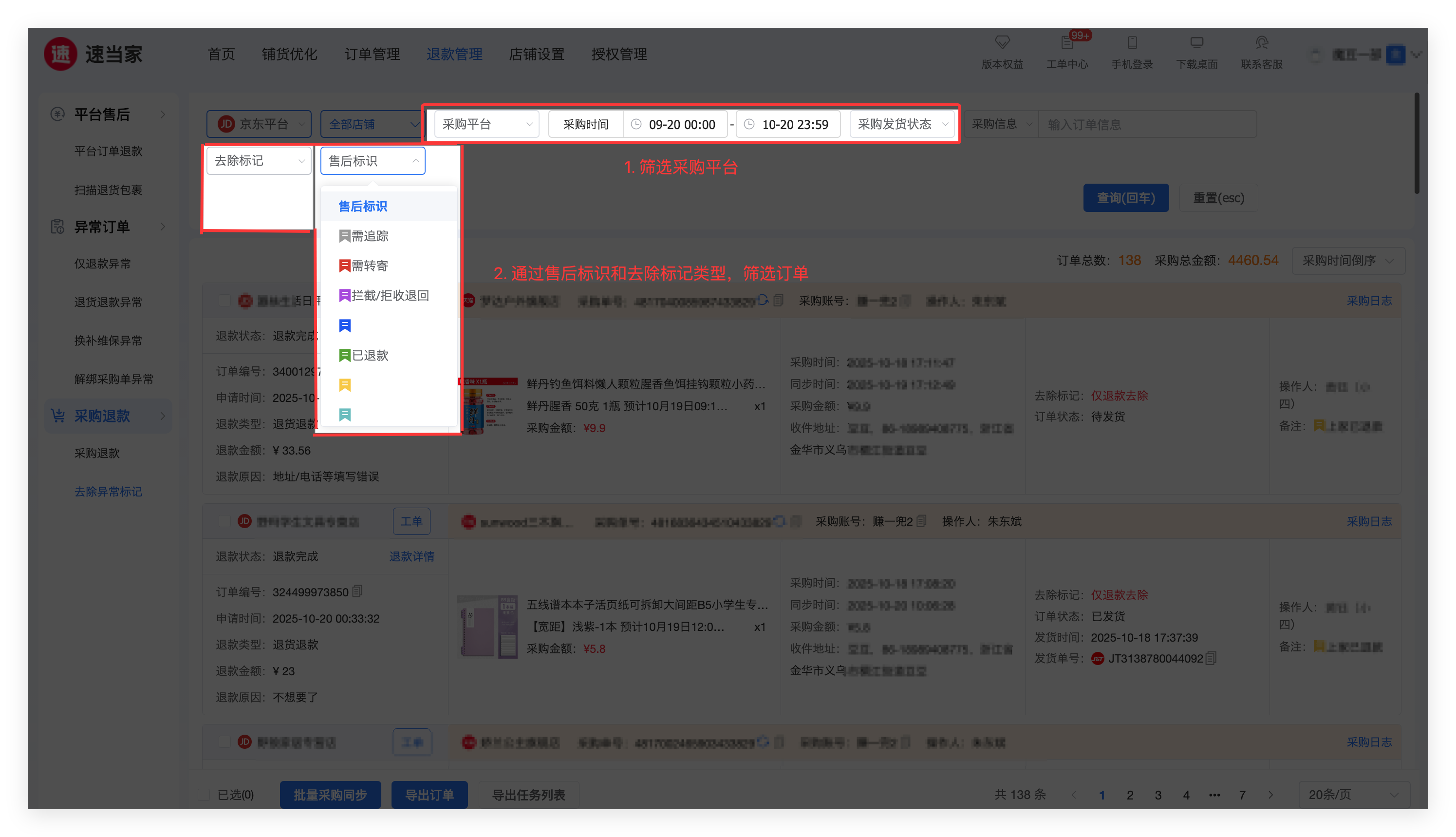
Task: Click the 速当家 logo icon
Action: pos(61,54)
